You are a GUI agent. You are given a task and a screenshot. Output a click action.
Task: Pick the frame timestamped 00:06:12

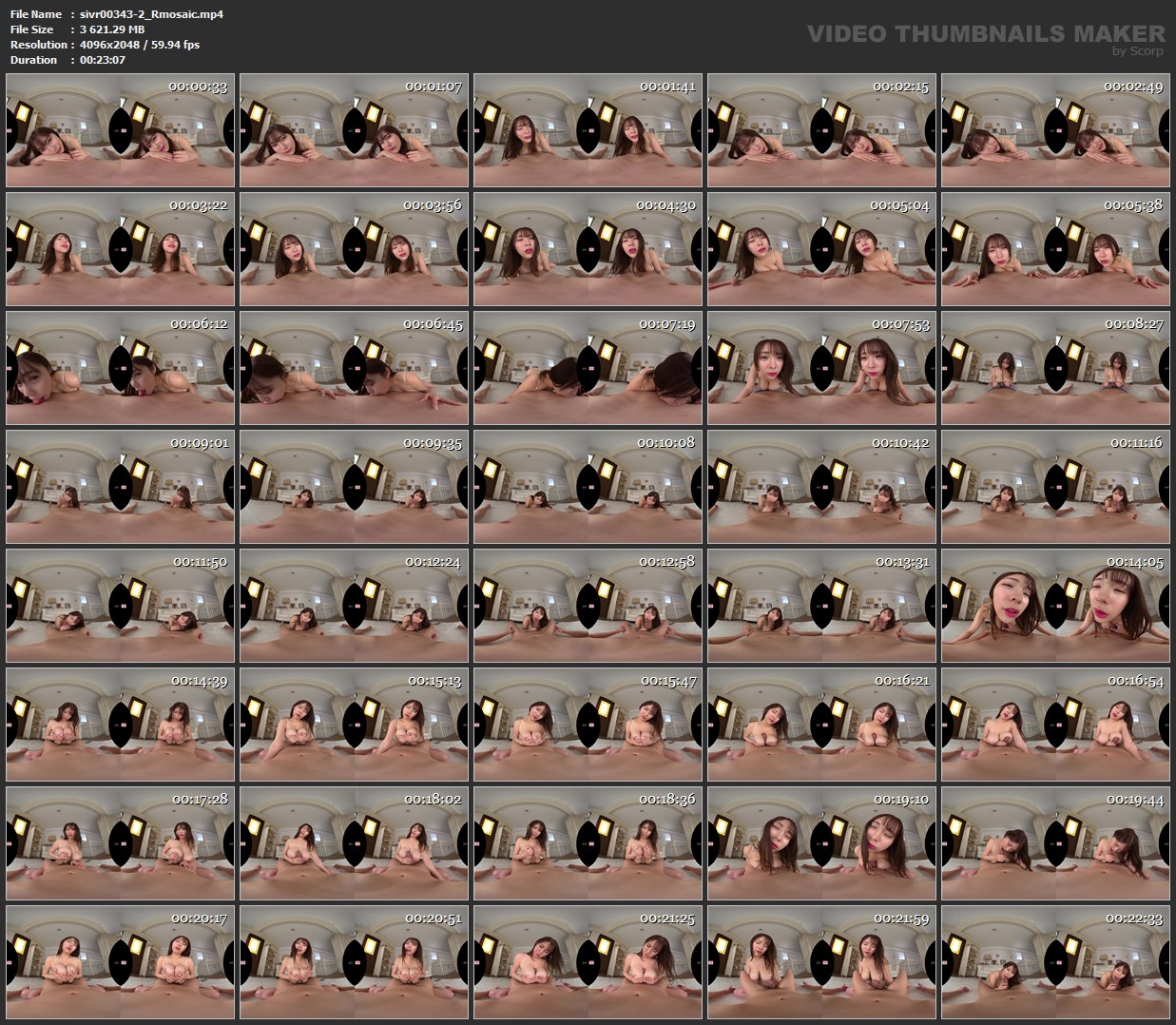point(120,368)
